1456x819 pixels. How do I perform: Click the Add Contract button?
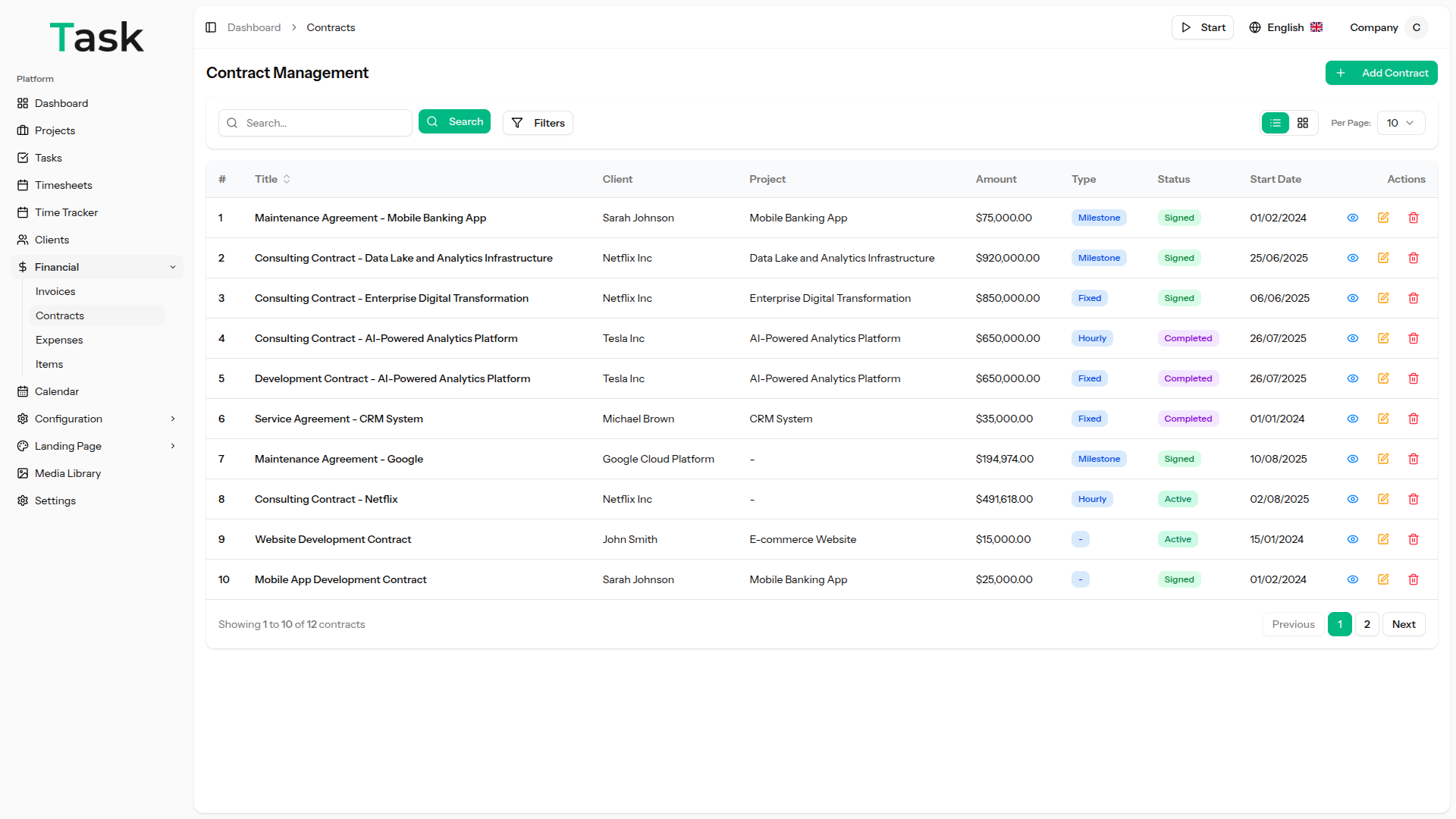pos(1381,73)
